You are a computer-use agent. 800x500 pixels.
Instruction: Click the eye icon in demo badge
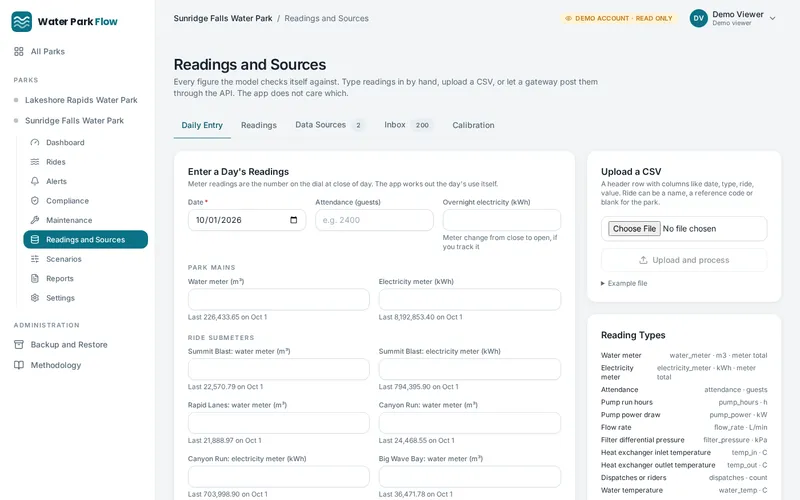[568, 18]
